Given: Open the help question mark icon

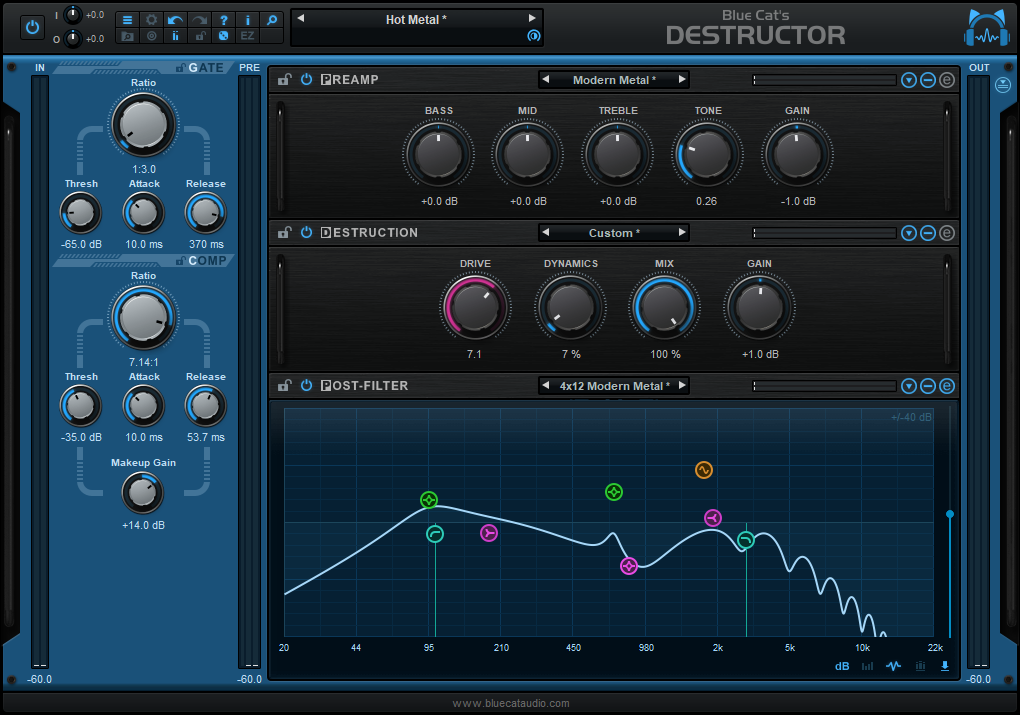Looking at the screenshot, I should (223, 20).
